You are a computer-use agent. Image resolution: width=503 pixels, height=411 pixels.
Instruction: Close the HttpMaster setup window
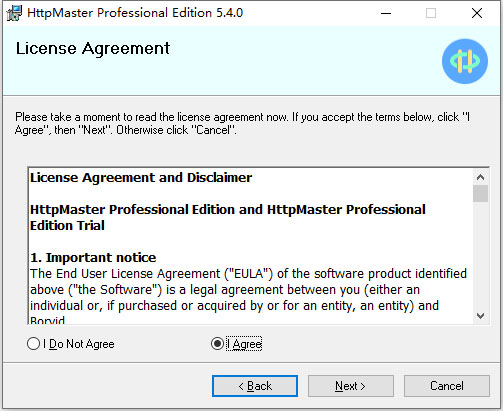click(477, 13)
